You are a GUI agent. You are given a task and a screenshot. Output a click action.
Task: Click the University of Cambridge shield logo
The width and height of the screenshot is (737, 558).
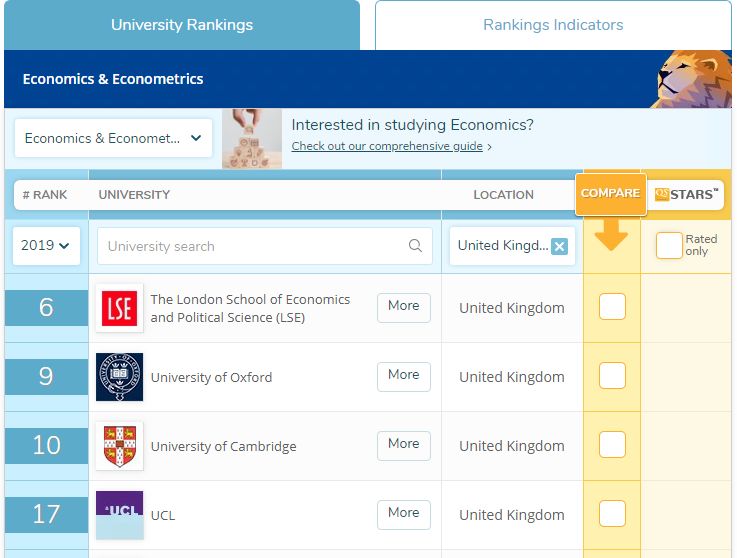click(119, 446)
